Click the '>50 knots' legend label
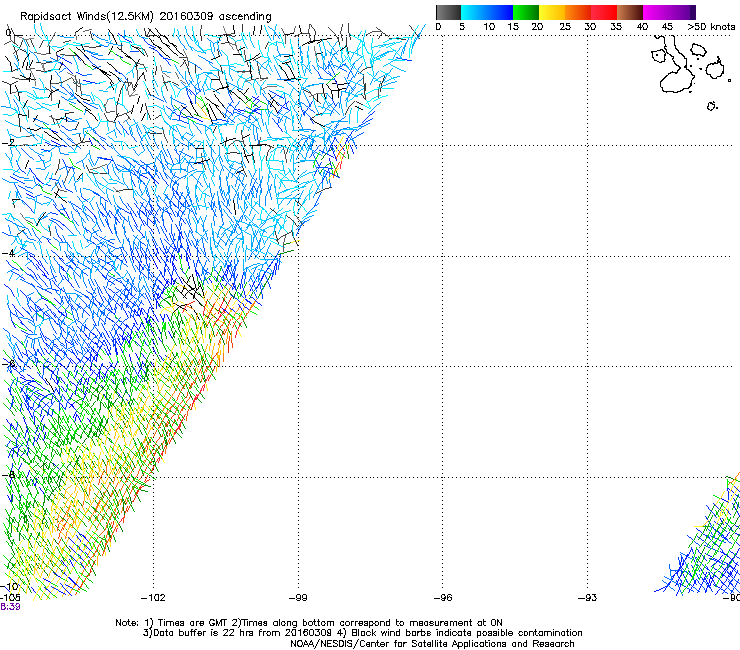This screenshot has height=650, width=740. pyautogui.click(x=711, y=27)
